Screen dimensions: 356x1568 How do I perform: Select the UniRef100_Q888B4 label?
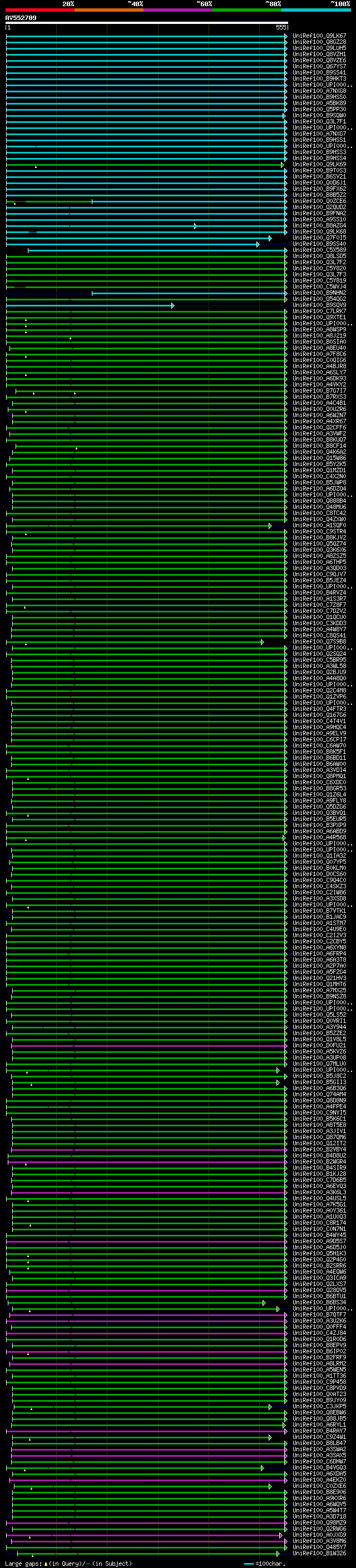(x=319, y=501)
